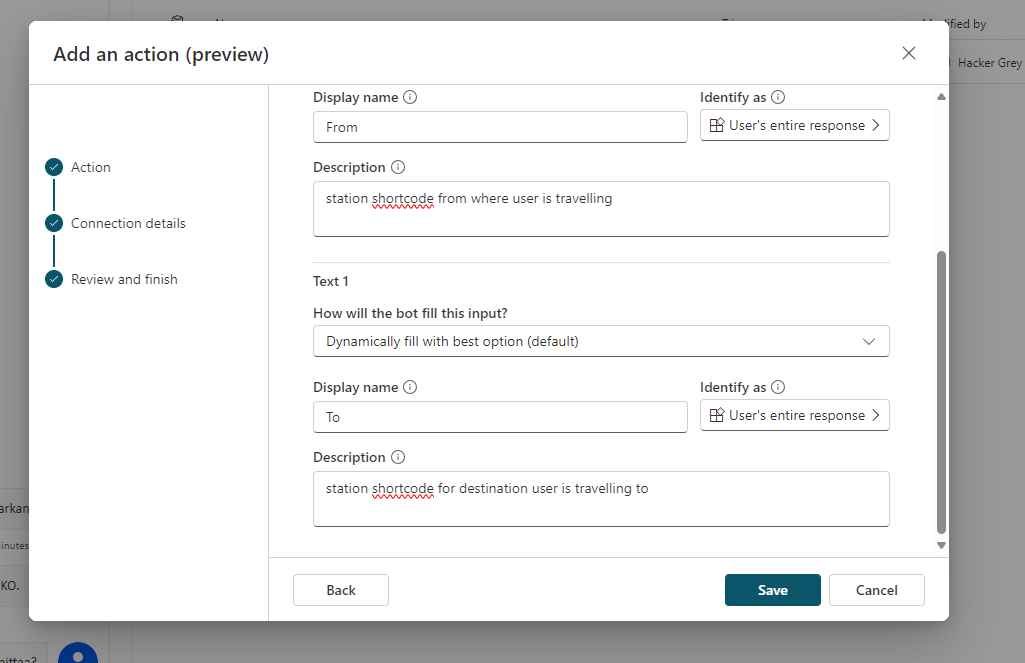Close the Add an action dialog
Viewport: 1025px width, 663px height.
908,54
